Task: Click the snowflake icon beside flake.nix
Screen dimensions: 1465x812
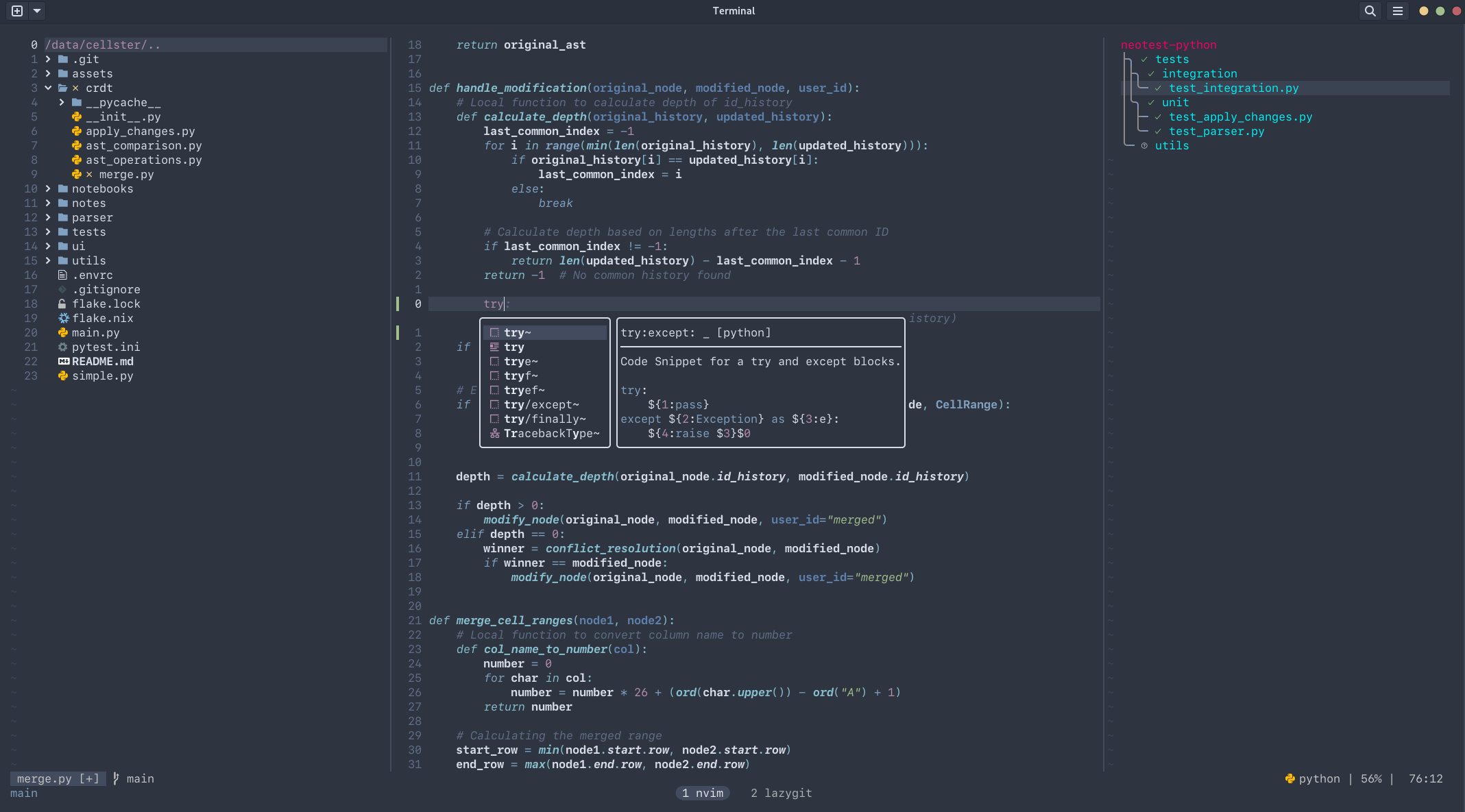Action: coord(63,318)
